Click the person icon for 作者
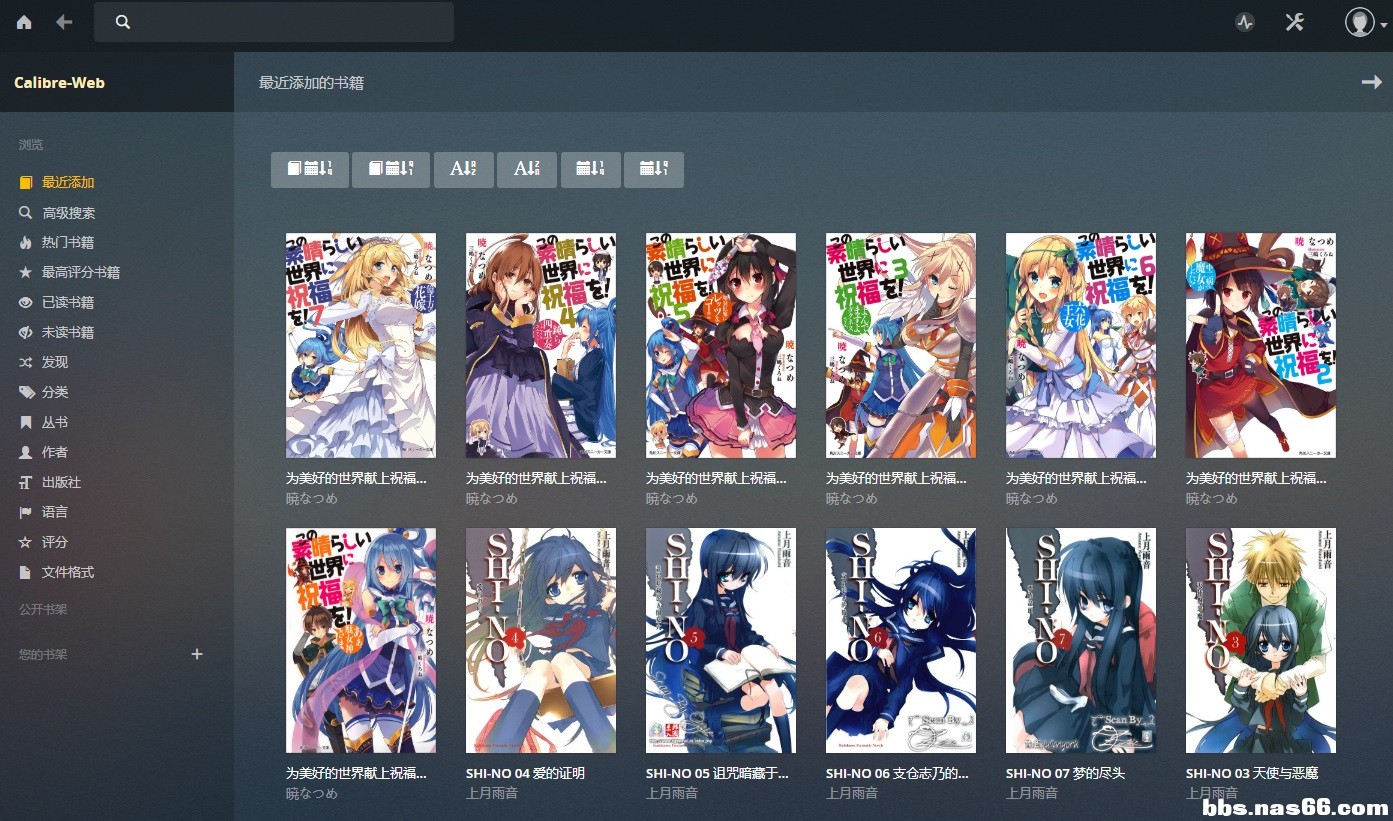This screenshot has height=821, width=1393. tap(26, 452)
